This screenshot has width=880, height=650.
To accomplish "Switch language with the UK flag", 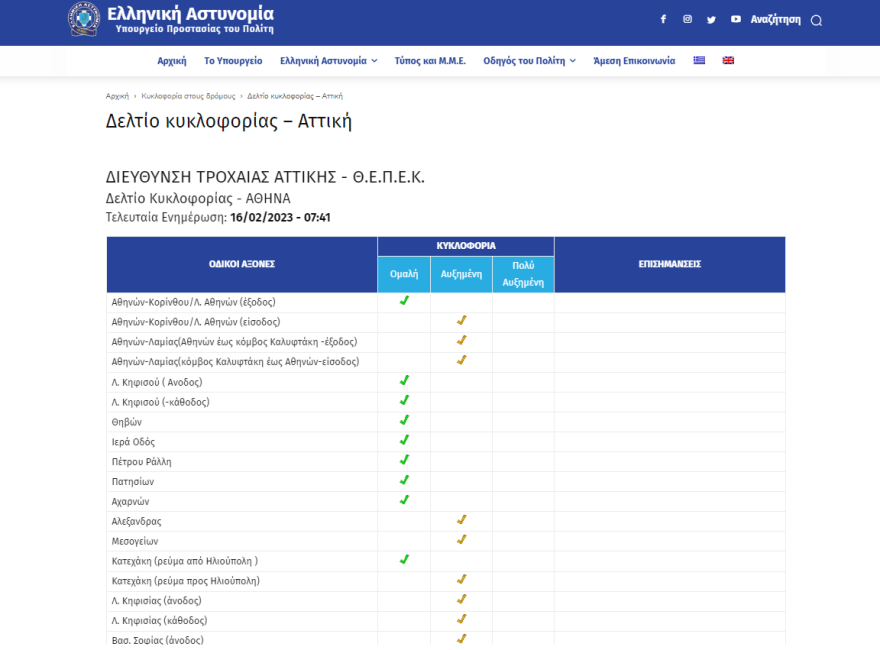I will click(x=728, y=60).
